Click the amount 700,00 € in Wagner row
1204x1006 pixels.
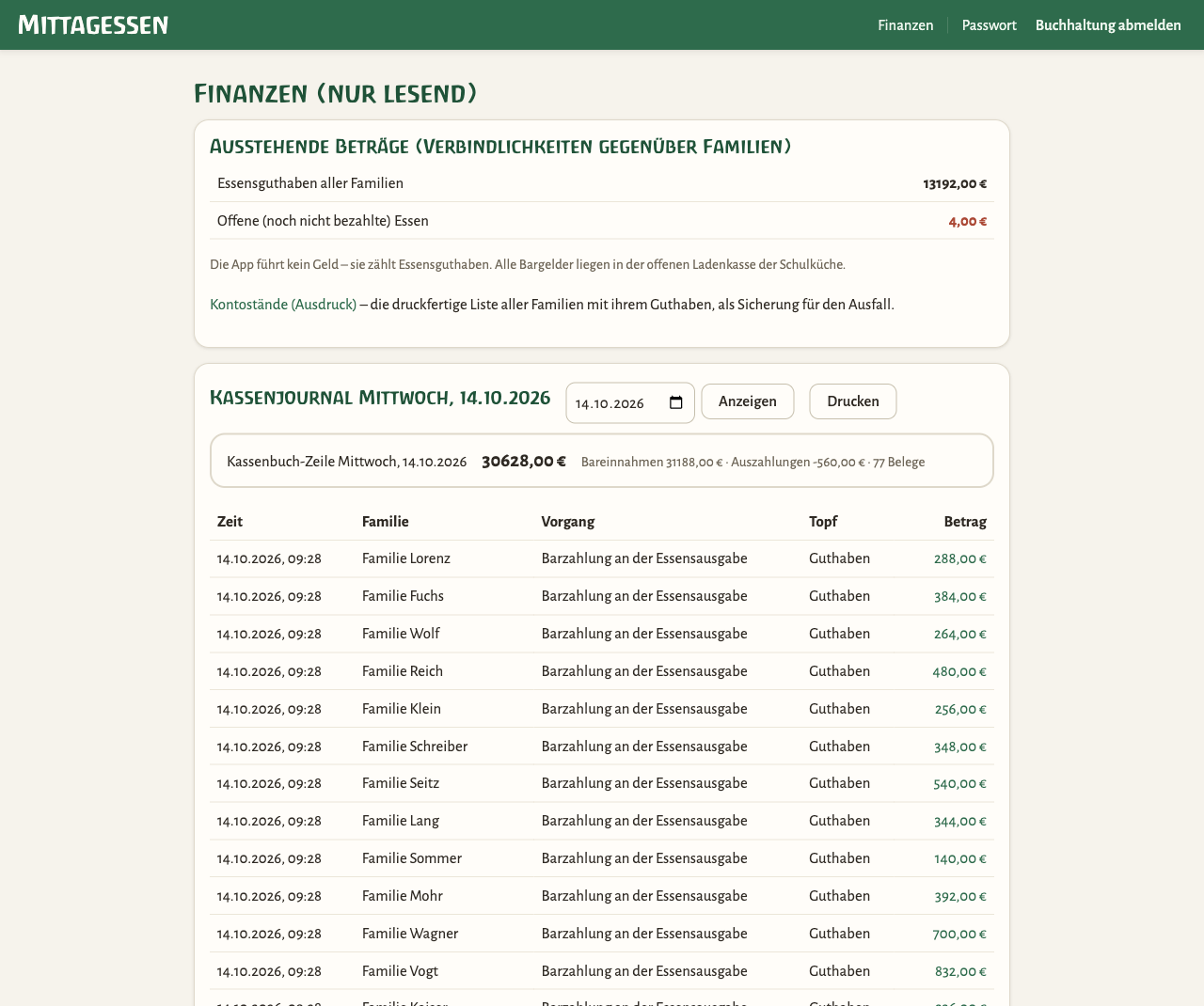pos(960,934)
